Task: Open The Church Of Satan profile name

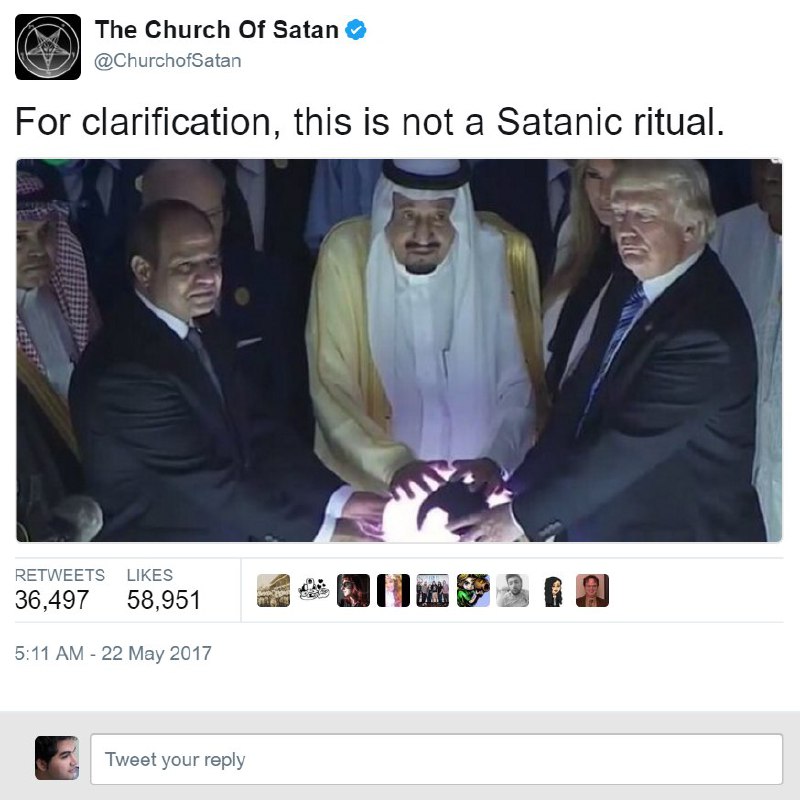Action: [x=217, y=30]
